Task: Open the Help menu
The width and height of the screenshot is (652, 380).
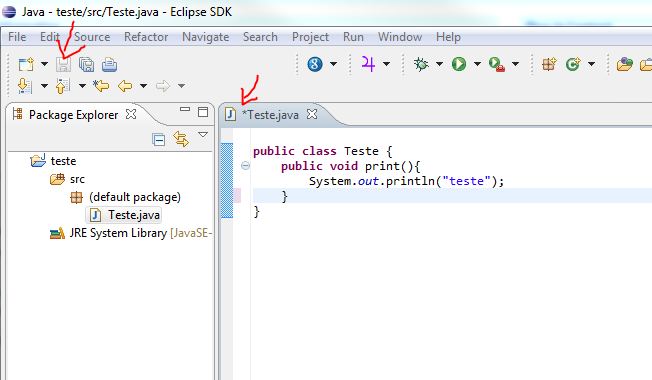Action: [x=448, y=37]
